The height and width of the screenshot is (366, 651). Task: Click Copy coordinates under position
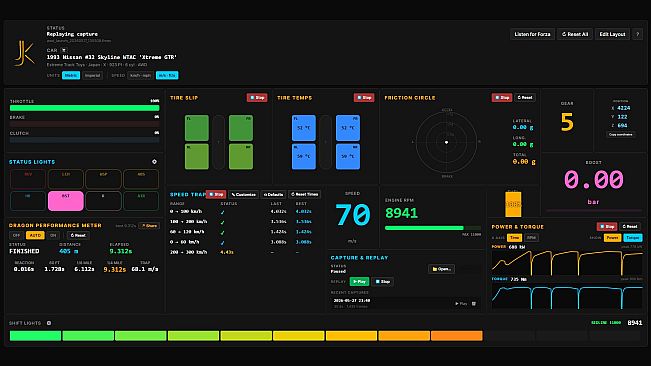click(x=621, y=134)
